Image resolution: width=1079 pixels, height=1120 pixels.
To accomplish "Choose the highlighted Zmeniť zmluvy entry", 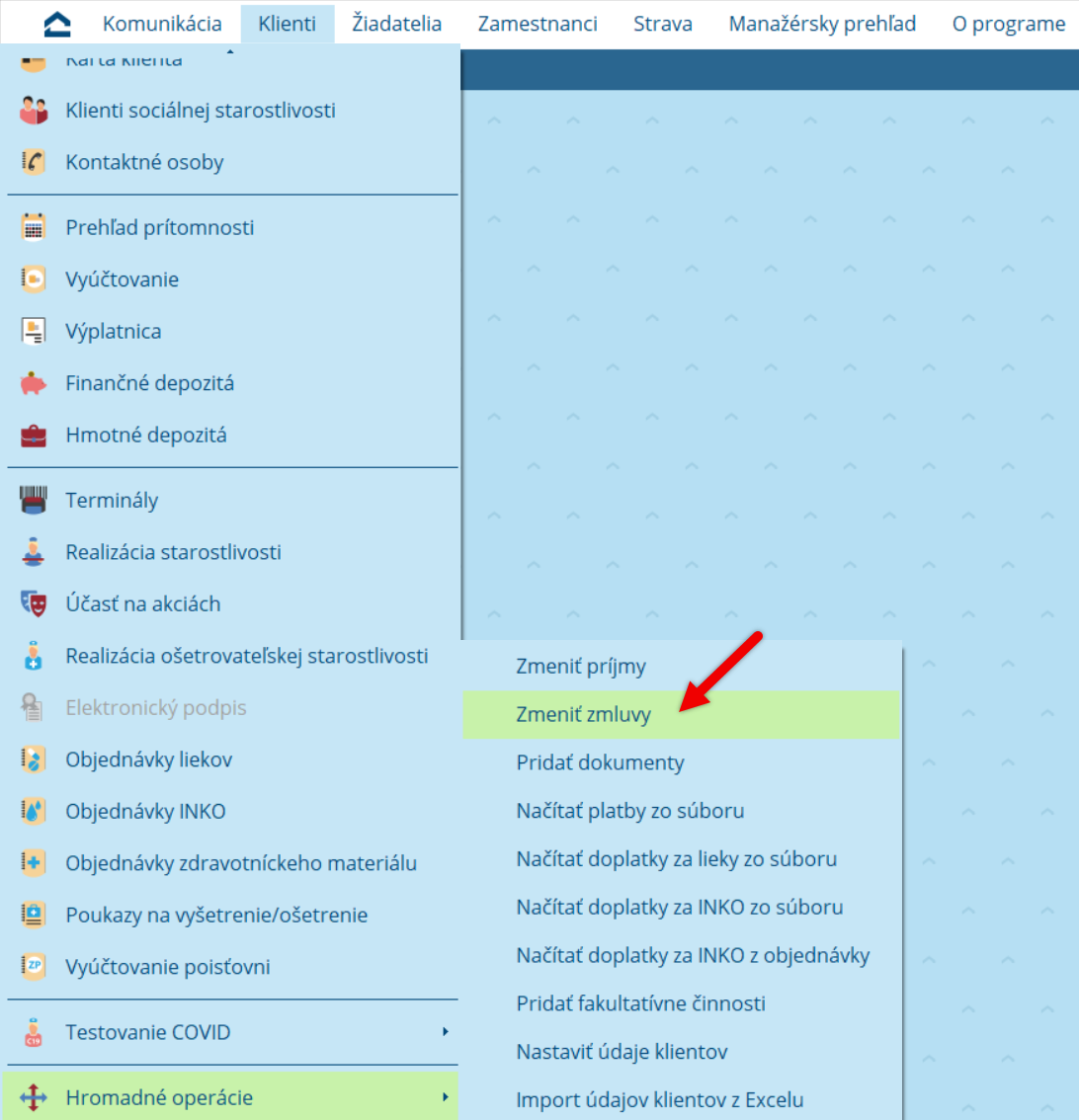I will coord(683,715).
